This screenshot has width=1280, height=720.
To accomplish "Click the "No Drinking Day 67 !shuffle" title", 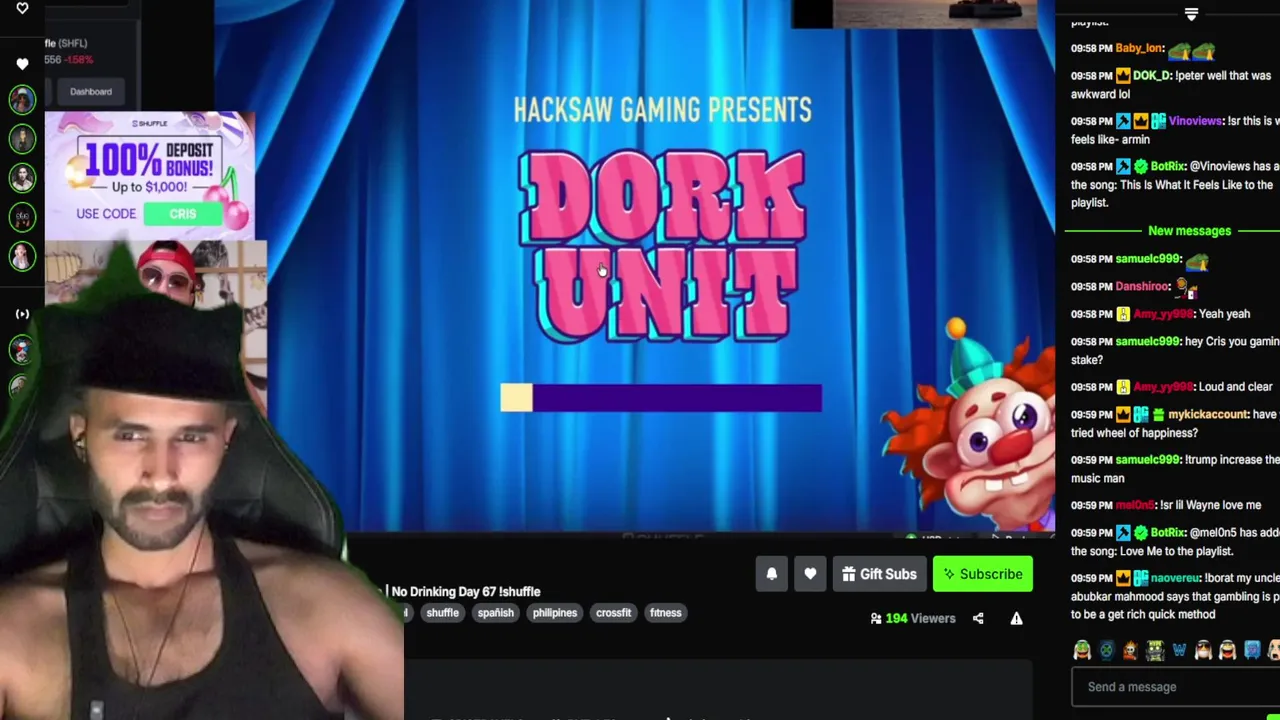I will tap(465, 592).
